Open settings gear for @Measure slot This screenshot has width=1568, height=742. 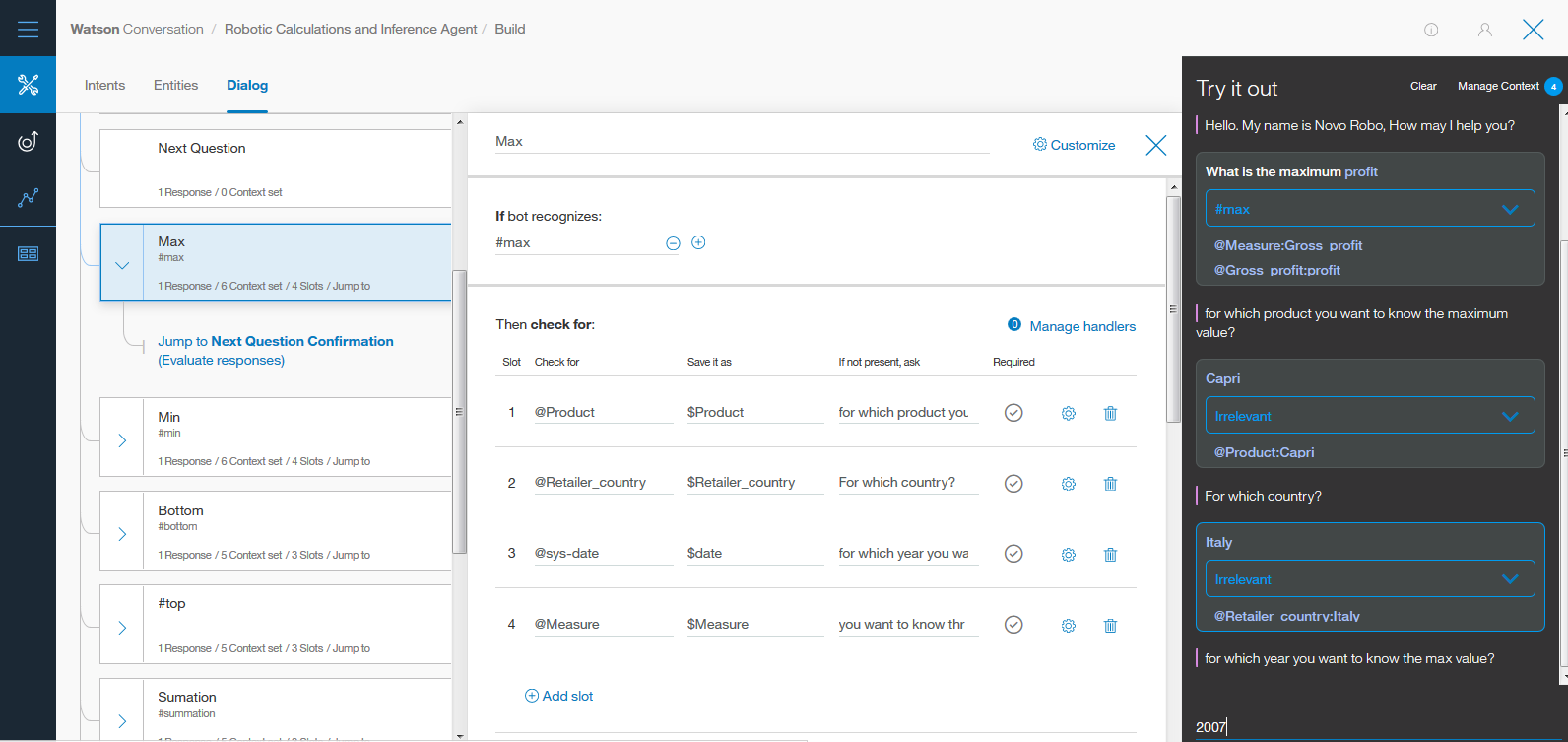(1069, 626)
